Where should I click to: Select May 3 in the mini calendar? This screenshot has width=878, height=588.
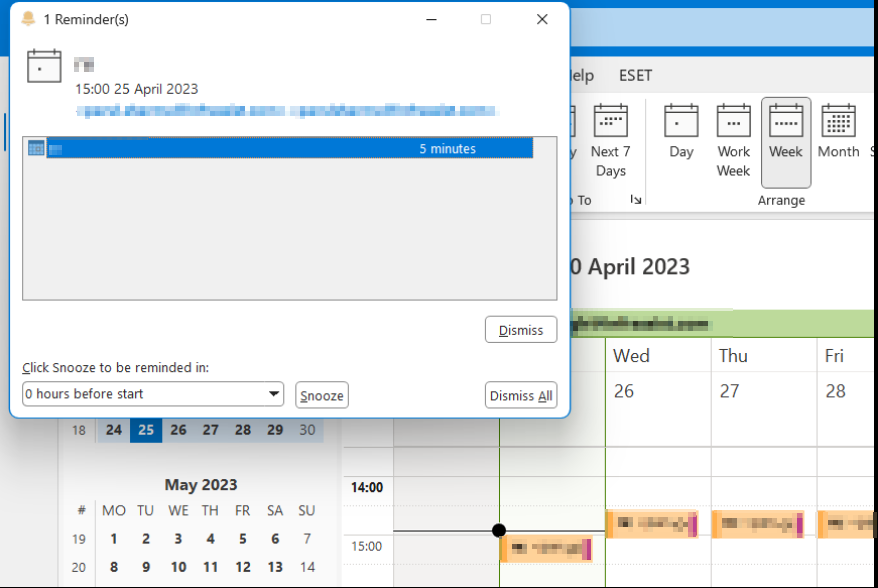(x=178, y=539)
